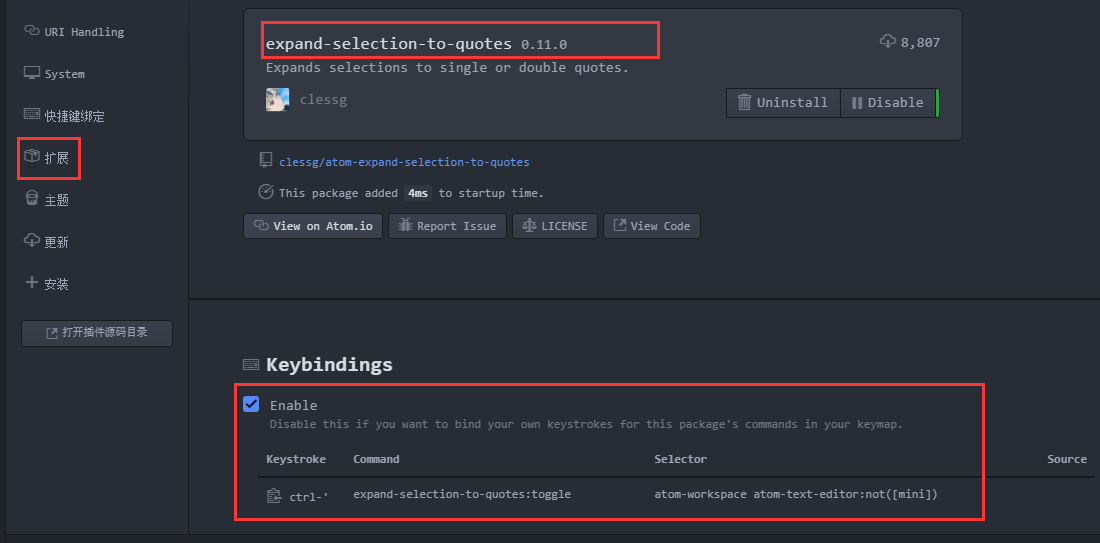This screenshot has height=543, width=1100.
Task: Click the expand-selection-to-quotes package title
Action: coord(389,43)
